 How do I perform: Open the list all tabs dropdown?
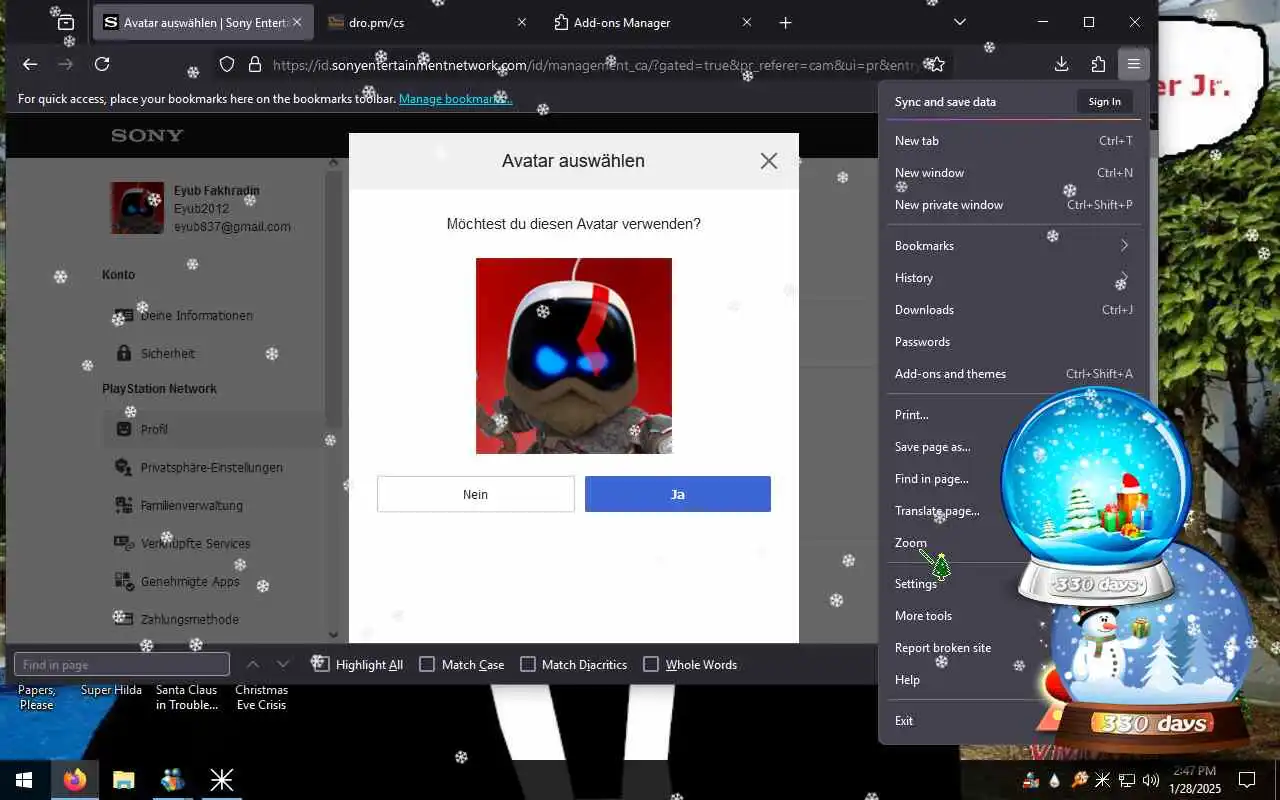pos(960,22)
